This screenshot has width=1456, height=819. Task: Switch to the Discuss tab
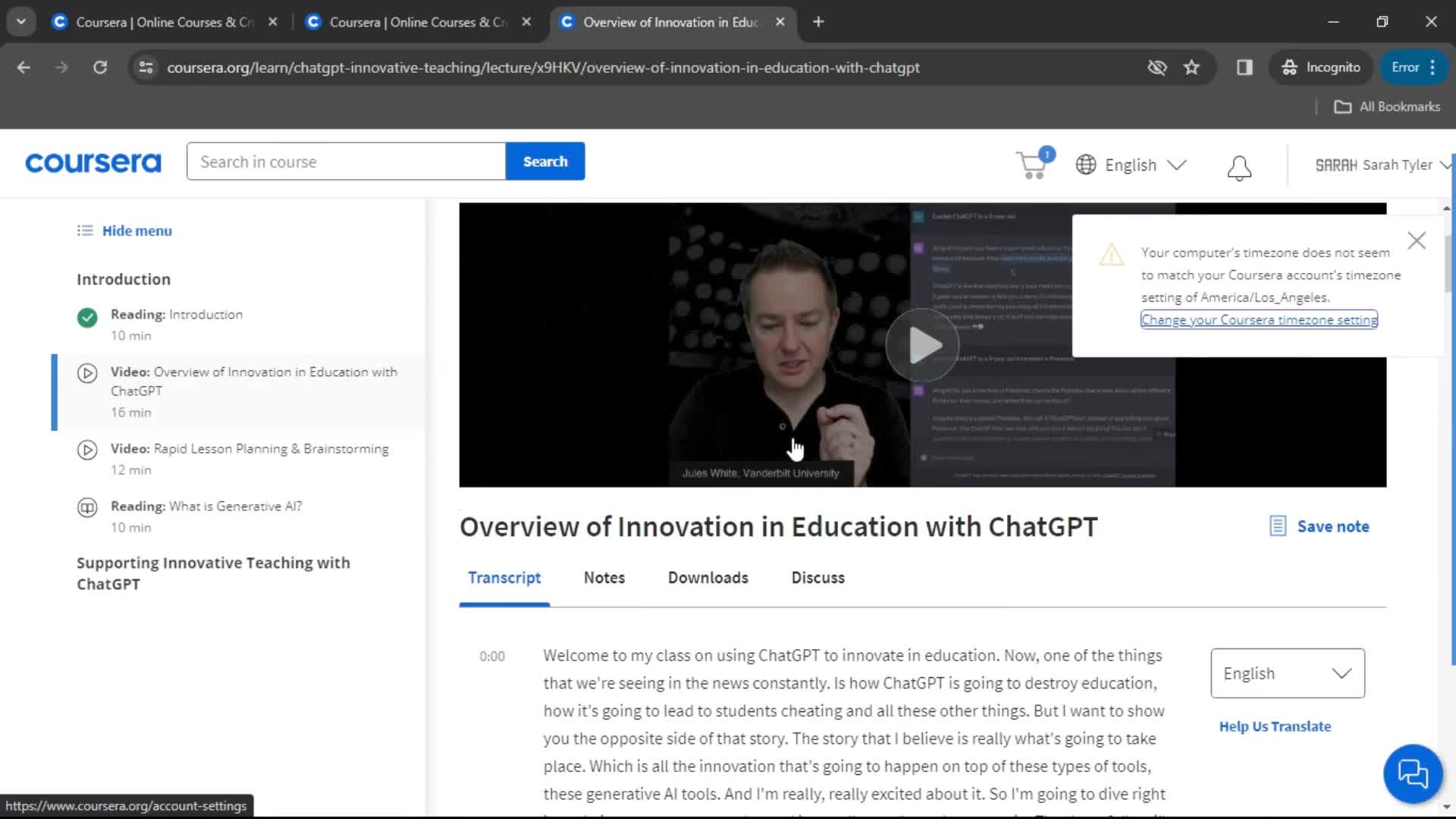click(x=817, y=578)
